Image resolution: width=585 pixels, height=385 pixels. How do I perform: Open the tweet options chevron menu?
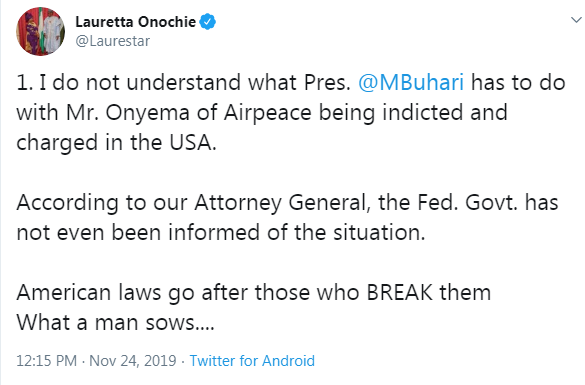pyautogui.click(x=576, y=20)
